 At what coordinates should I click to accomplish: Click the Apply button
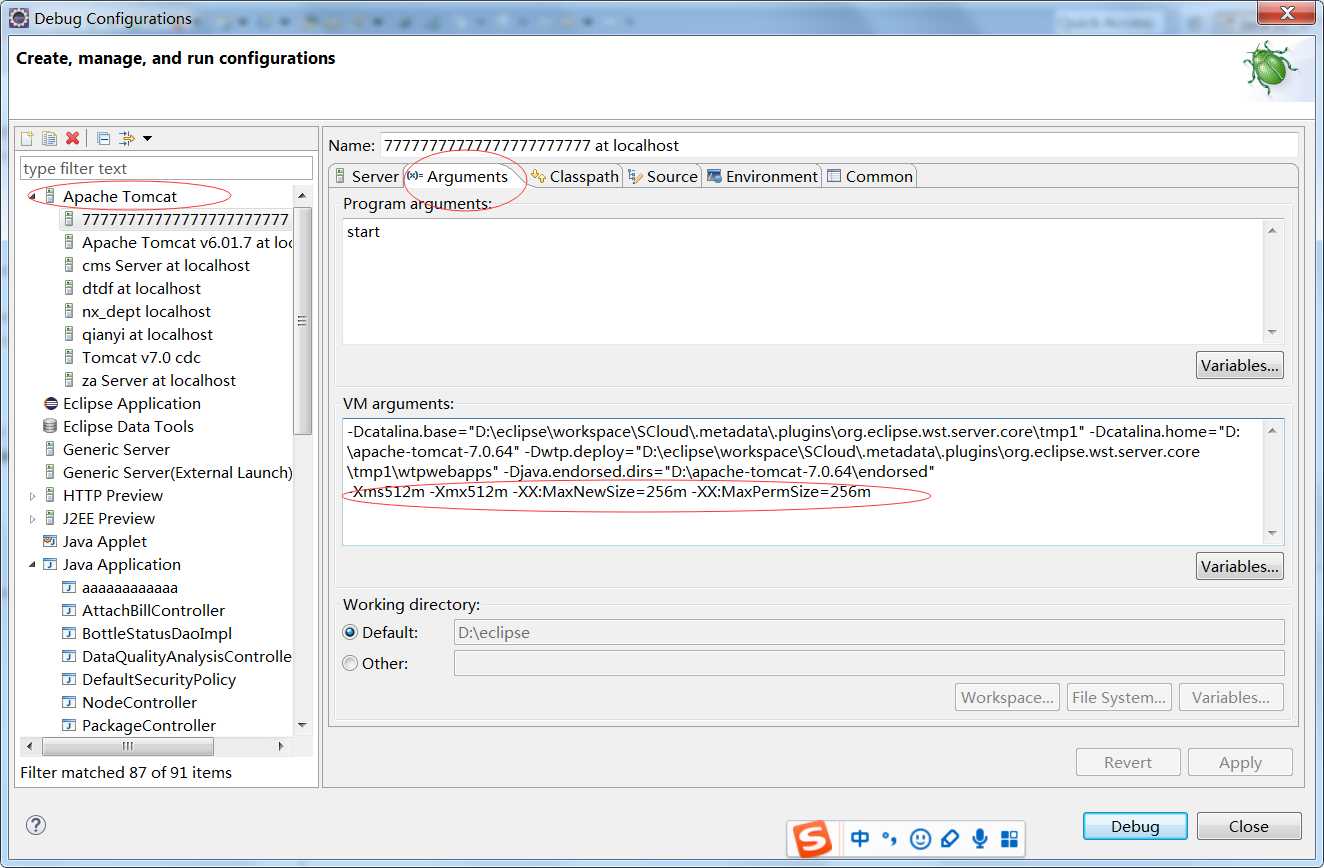click(x=1240, y=762)
